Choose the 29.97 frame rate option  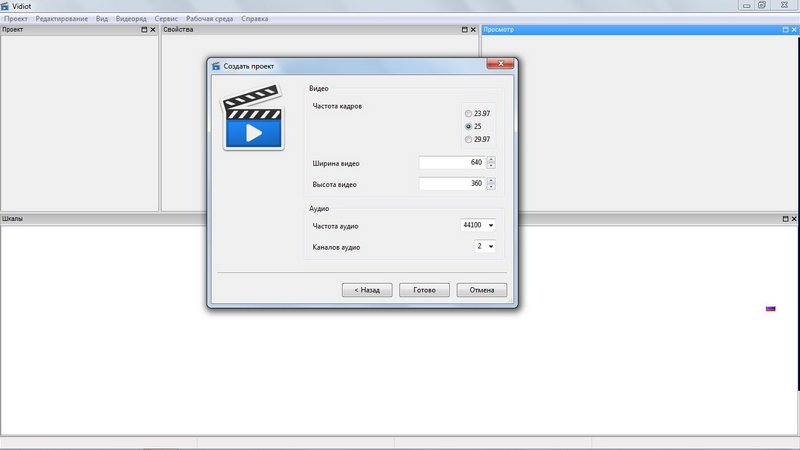point(468,140)
